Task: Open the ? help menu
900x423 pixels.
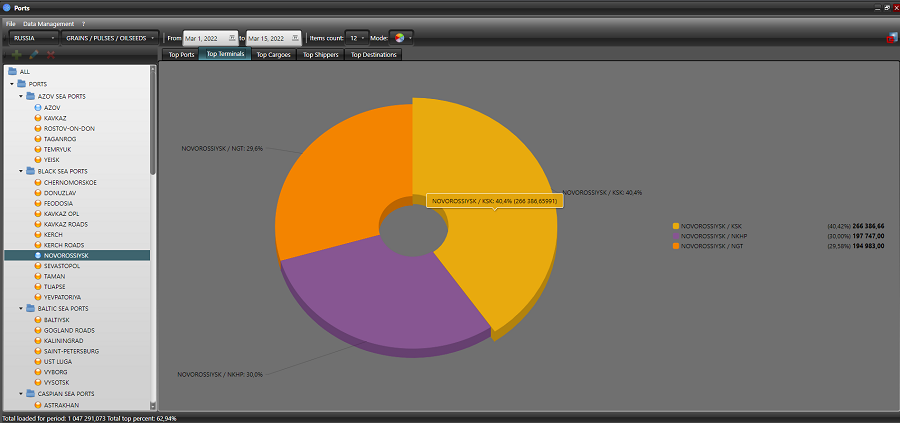Action: (x=83, y=24)
